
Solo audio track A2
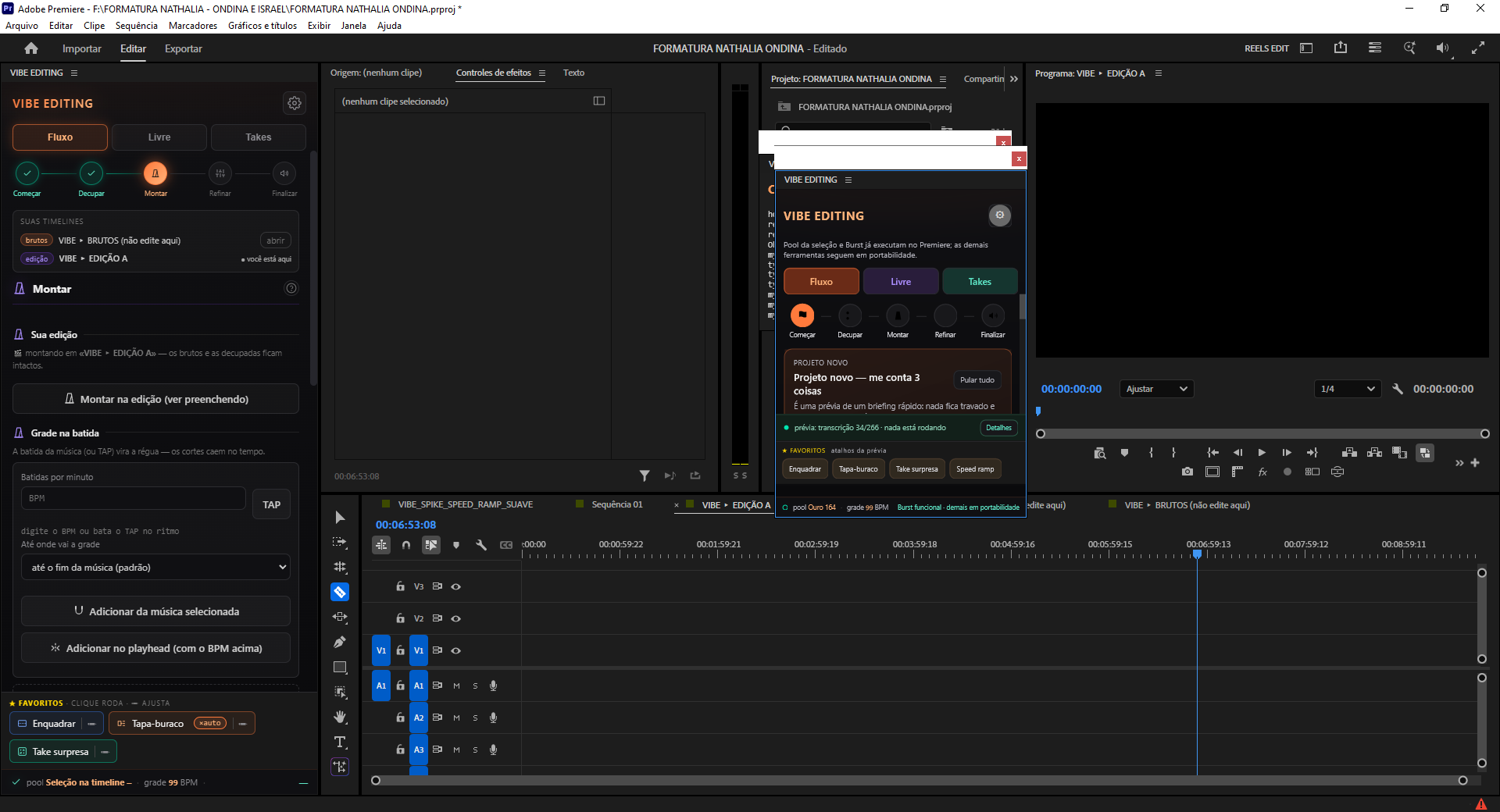click(x=475, y=718)
